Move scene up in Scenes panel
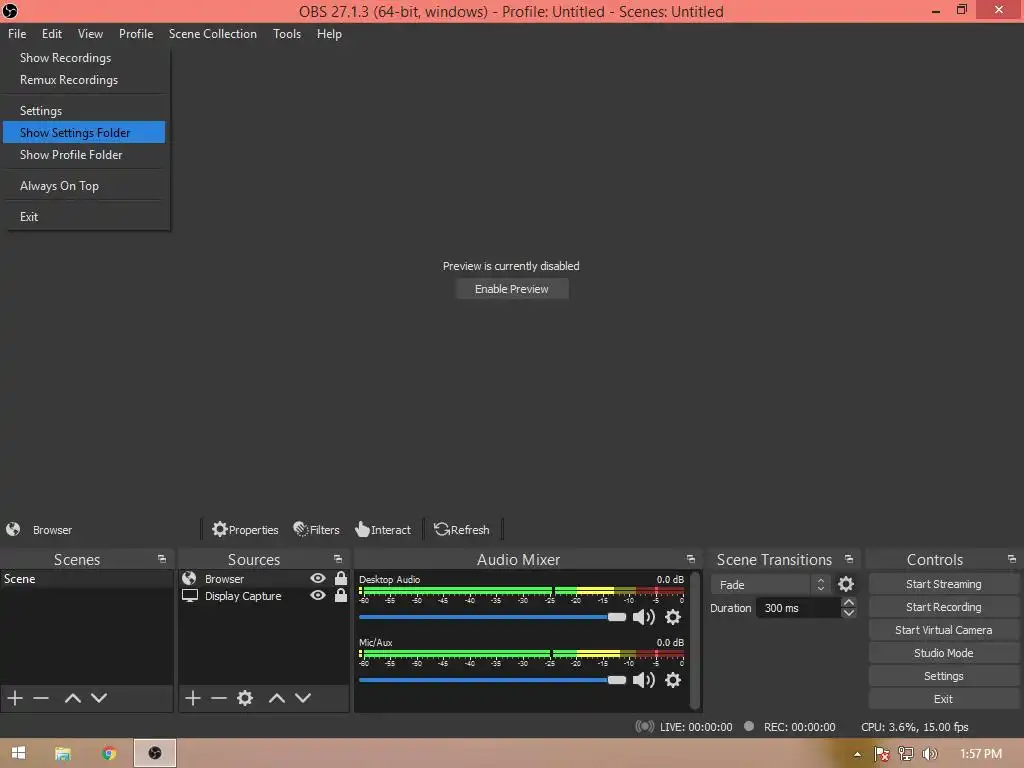This screenshot has width=1024, height=768. tap(72, 697)
